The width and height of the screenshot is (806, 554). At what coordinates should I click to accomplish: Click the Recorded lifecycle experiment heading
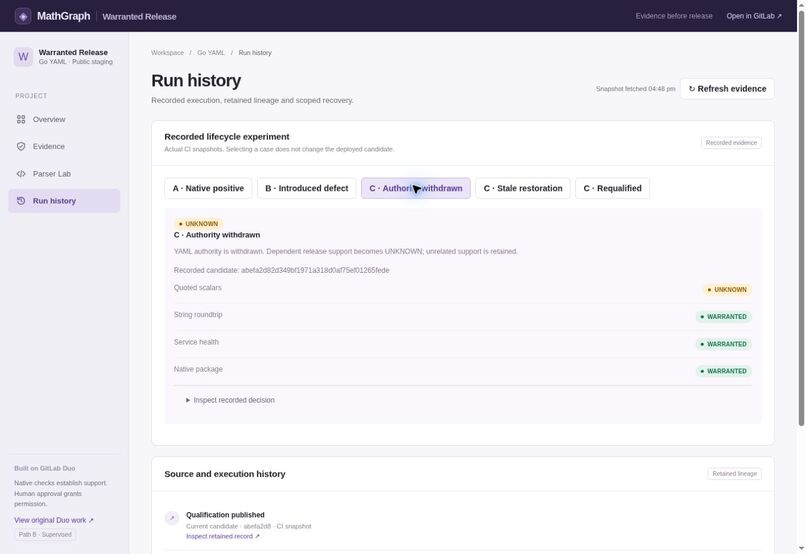[227, 137]
